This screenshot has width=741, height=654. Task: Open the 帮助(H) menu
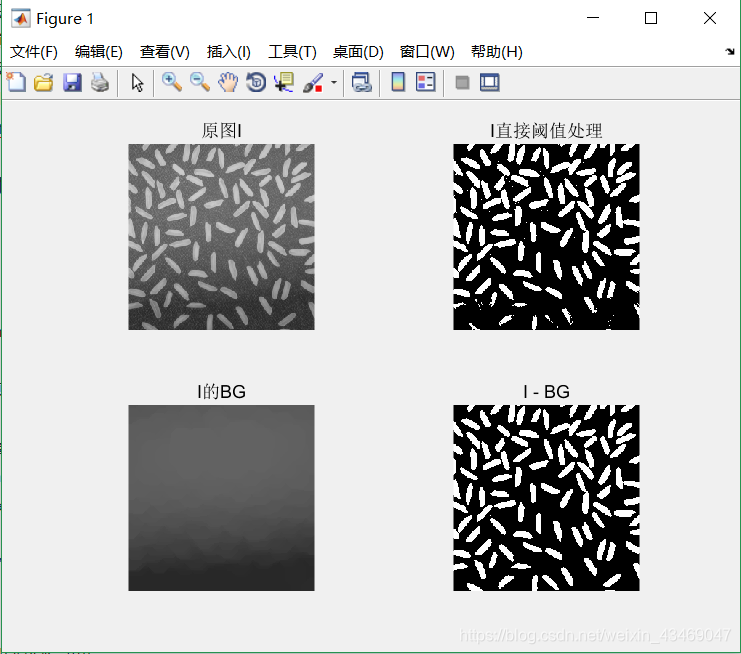(x=497, y=52)
